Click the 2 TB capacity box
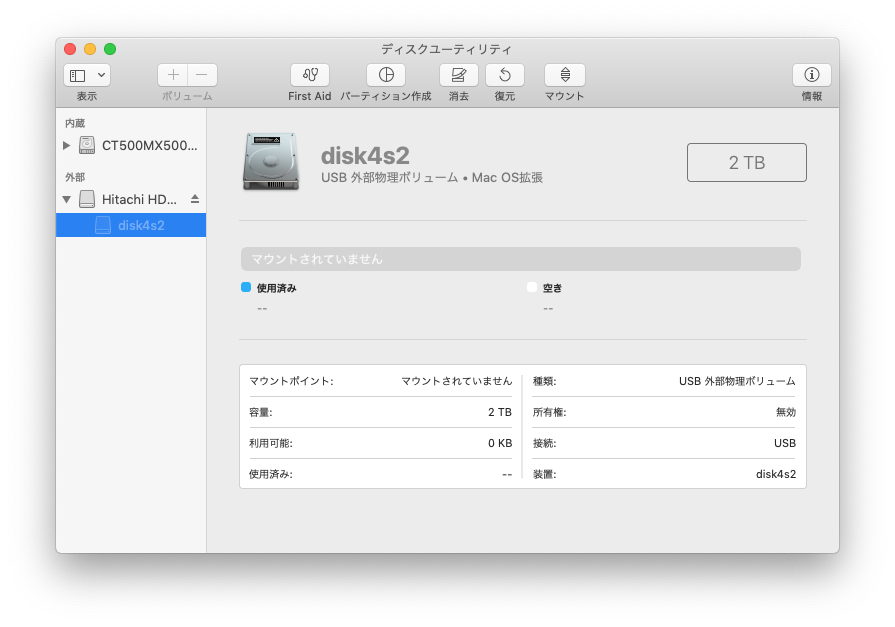The width and height of the screenshot is (895, 627). 747,163
